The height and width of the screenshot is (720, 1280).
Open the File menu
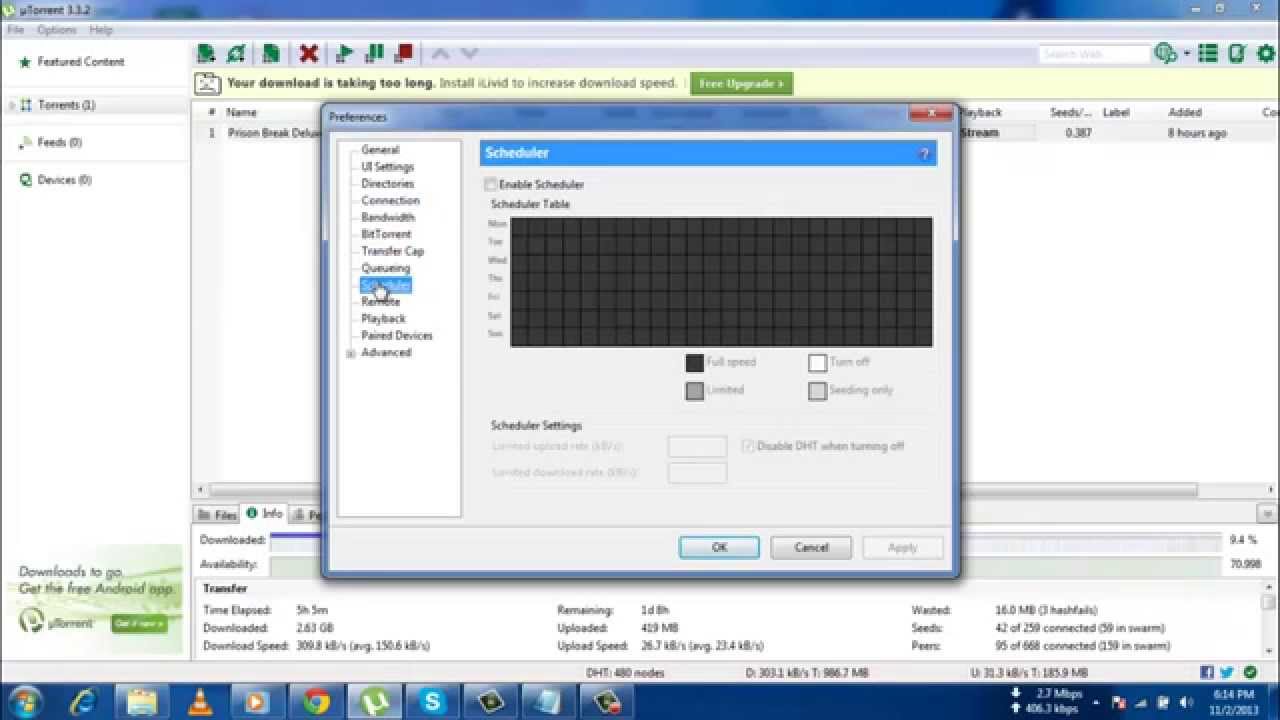[15, 30]
